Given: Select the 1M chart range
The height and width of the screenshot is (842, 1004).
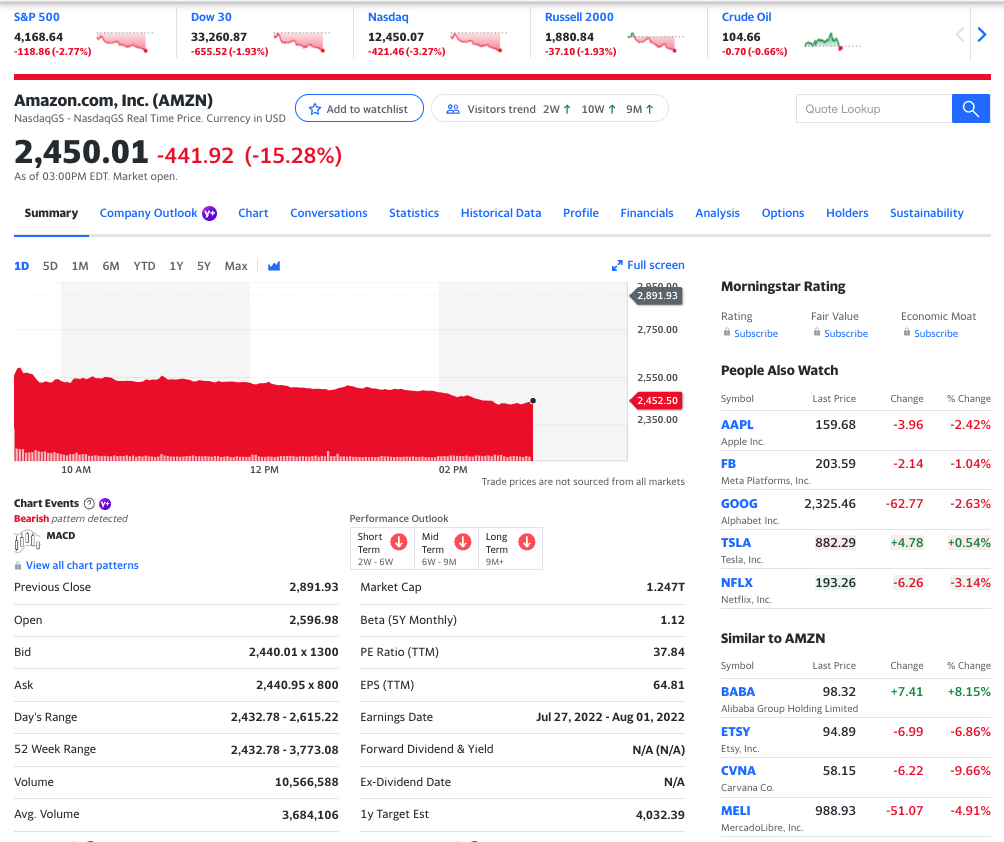Looking at the screenshot, I should pos(80,266).
